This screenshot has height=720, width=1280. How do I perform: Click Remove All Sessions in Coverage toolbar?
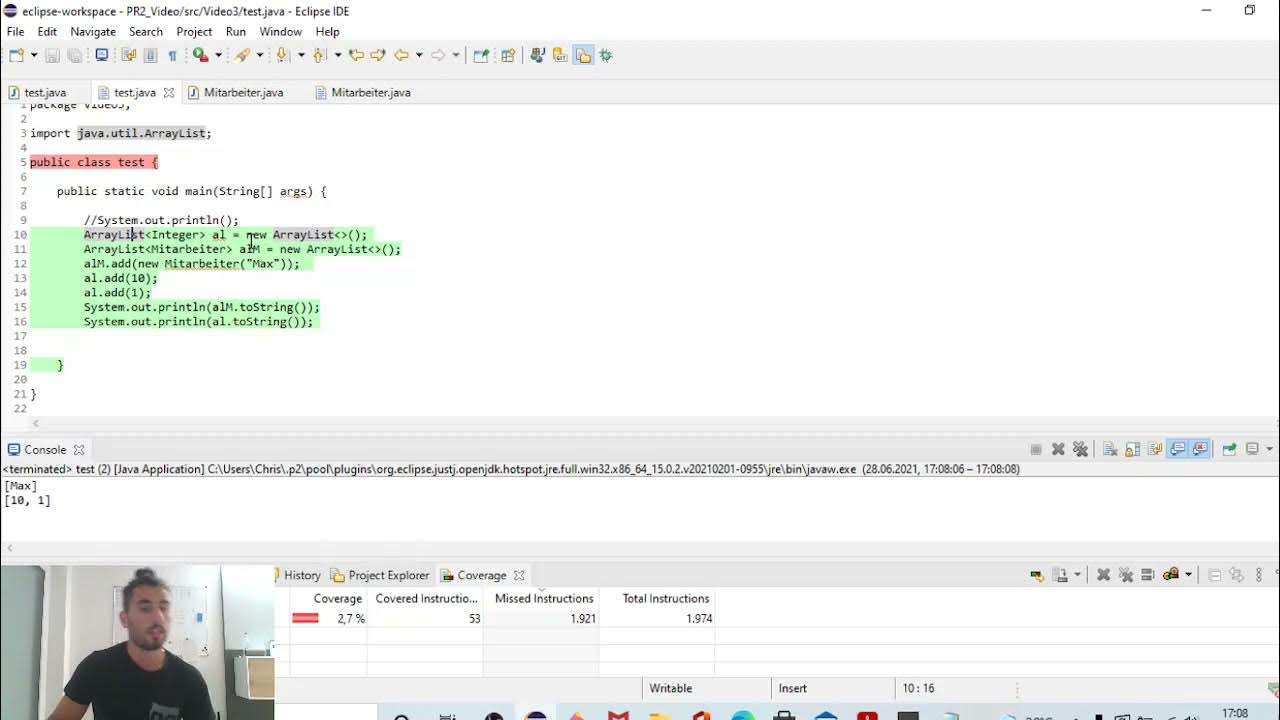[x=1125, y=575]
